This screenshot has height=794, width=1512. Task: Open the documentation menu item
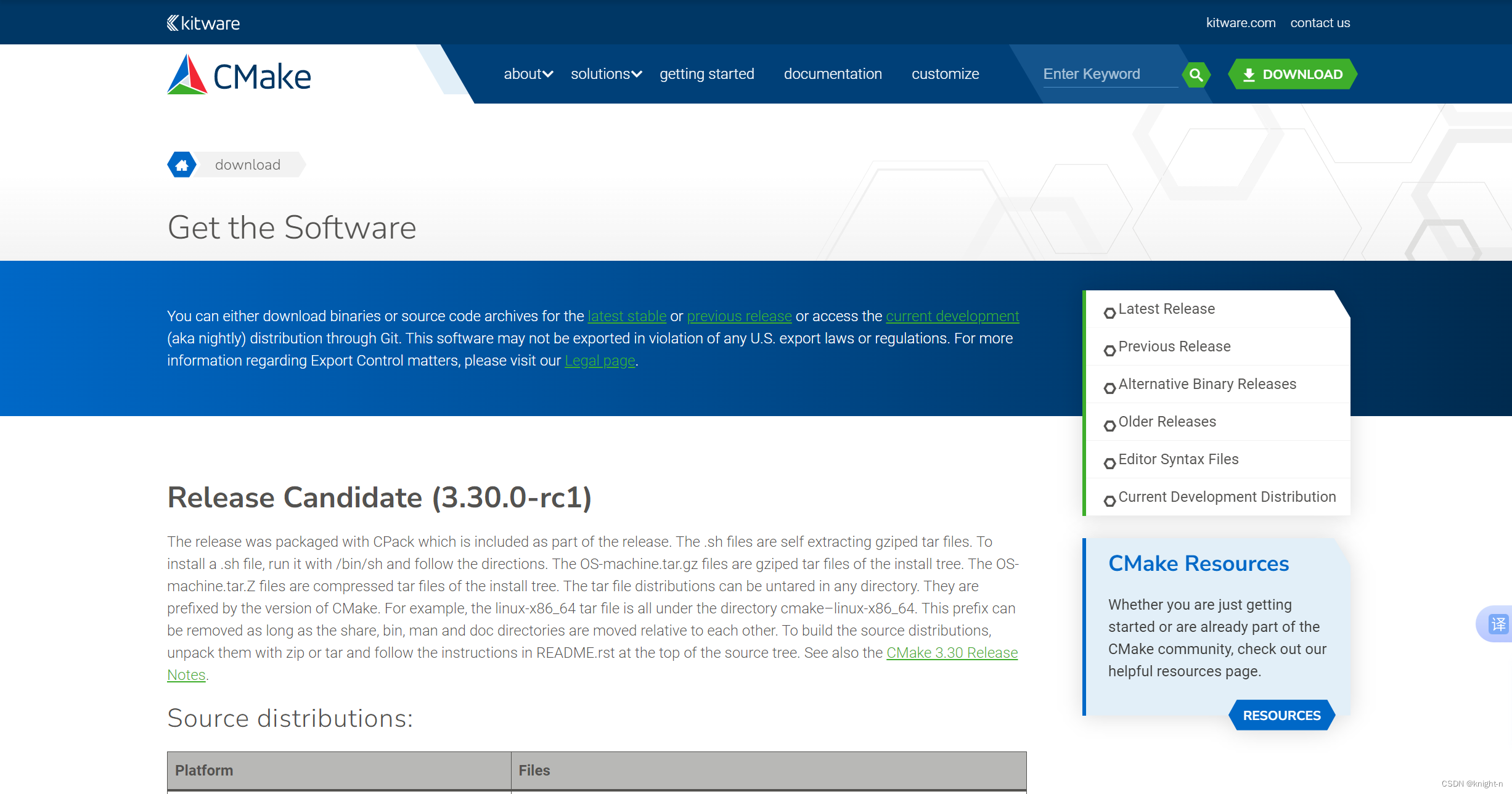832,74
